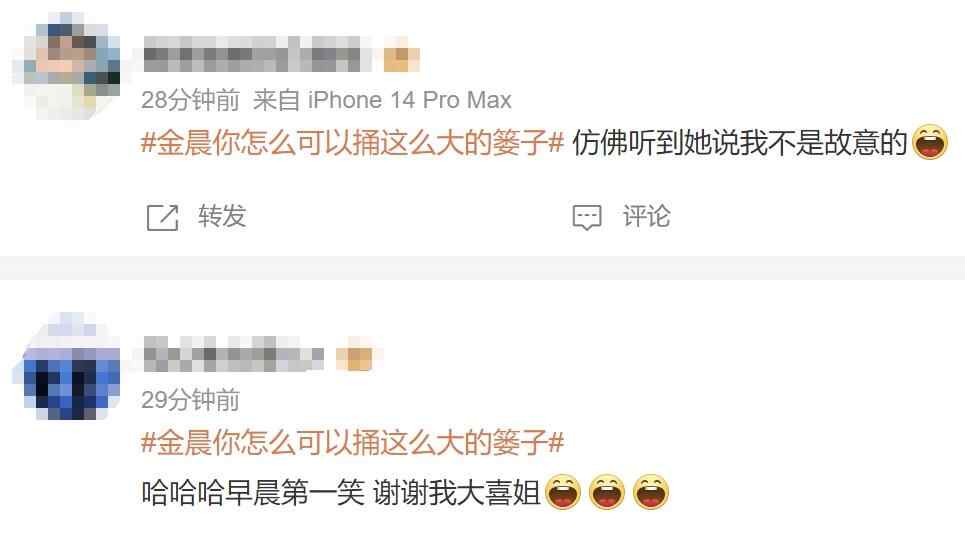Click the comment speech-bubble icon
Image resolution: width=965 pixels, height=535 pixels.
(587, 217)
